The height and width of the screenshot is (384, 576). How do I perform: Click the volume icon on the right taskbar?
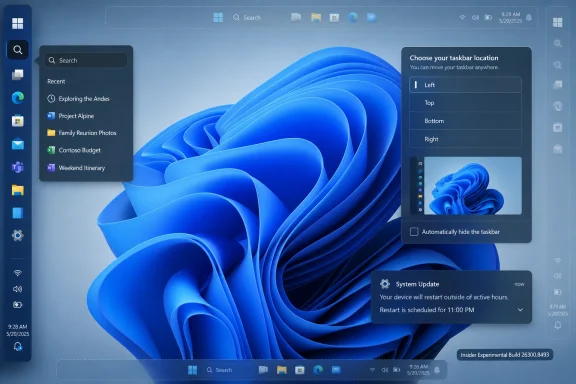[x=558, y=276]
